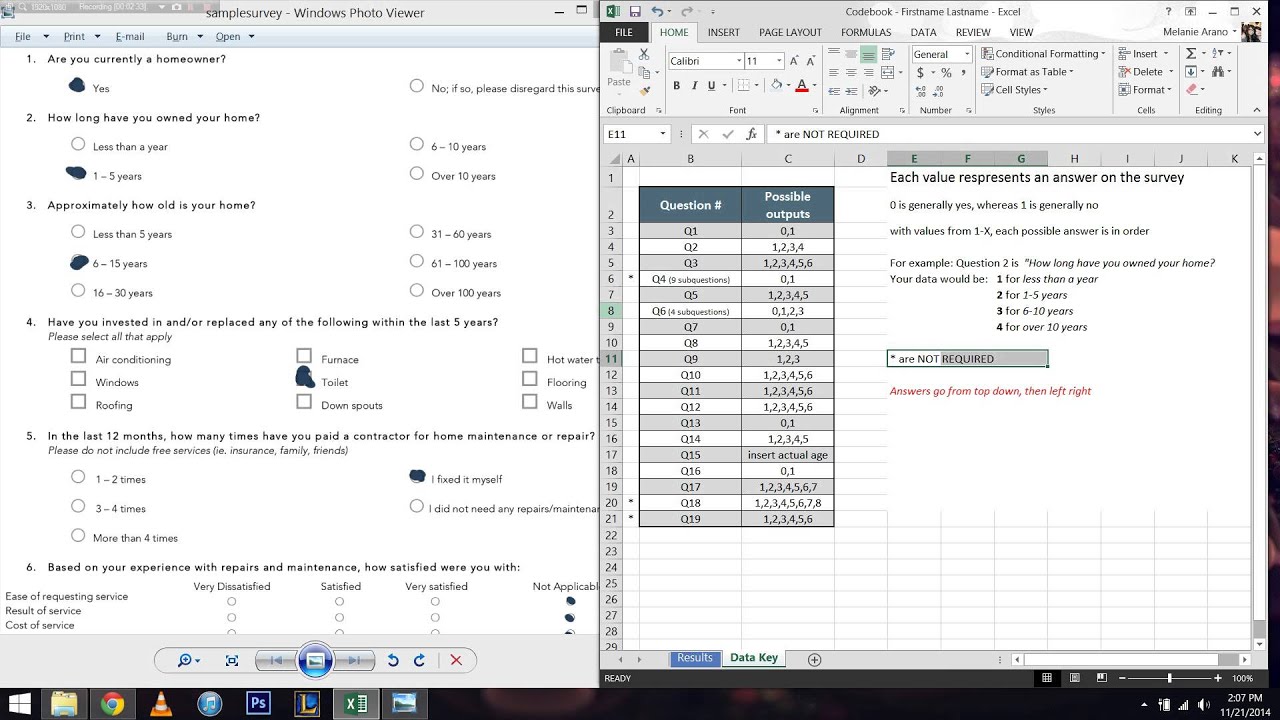Open the PAGE LAYOUT ribbon tab
The width and height of the screenshot is (1280, 720).
click(790, 32)
